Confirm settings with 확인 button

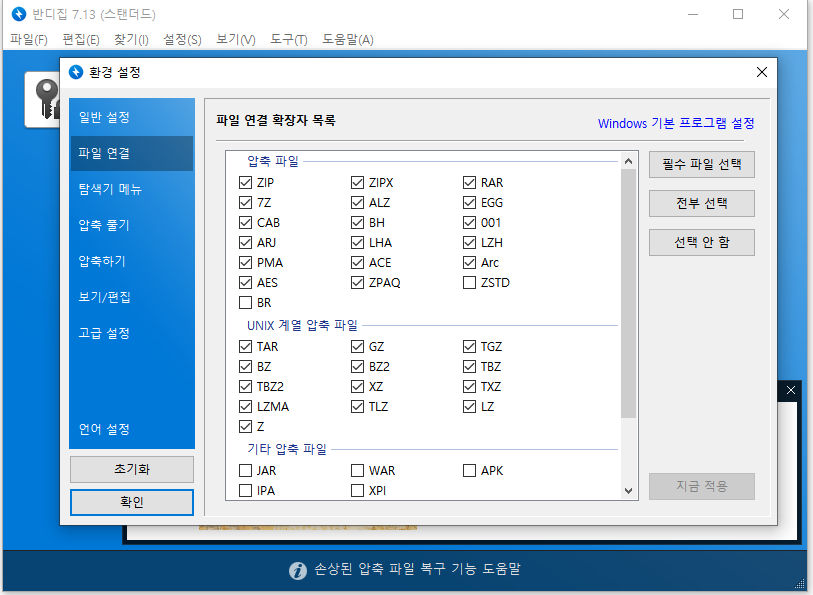[132, 502]
